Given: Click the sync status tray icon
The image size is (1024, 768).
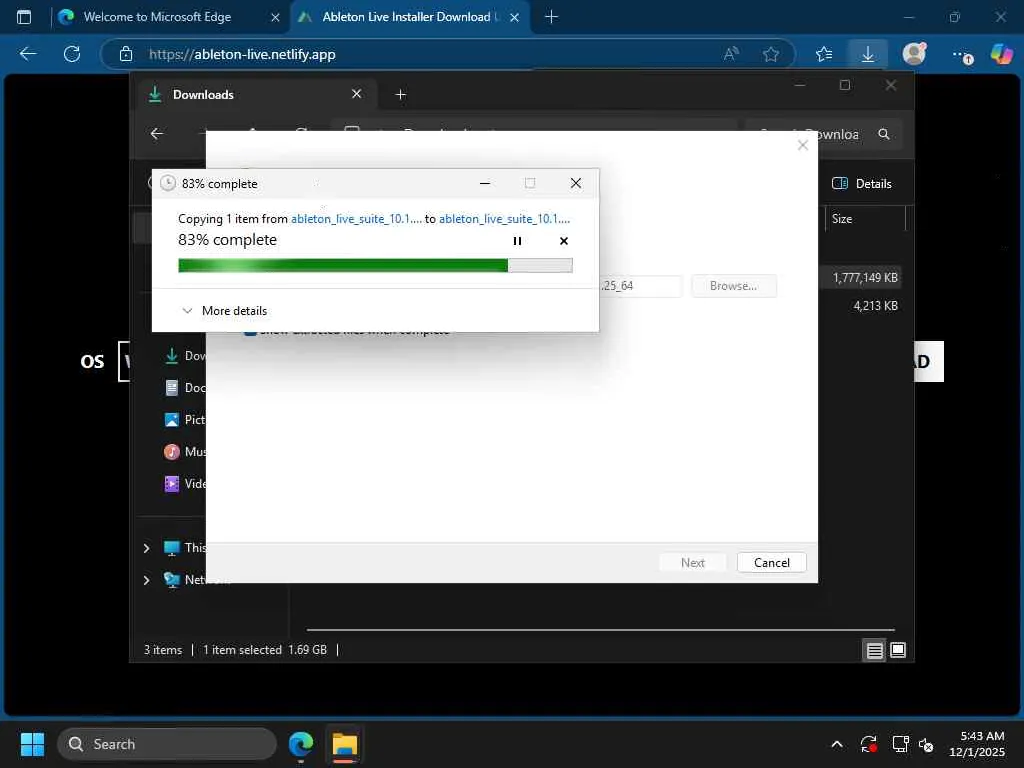Looking at the screenshot, I should (868, 744).
